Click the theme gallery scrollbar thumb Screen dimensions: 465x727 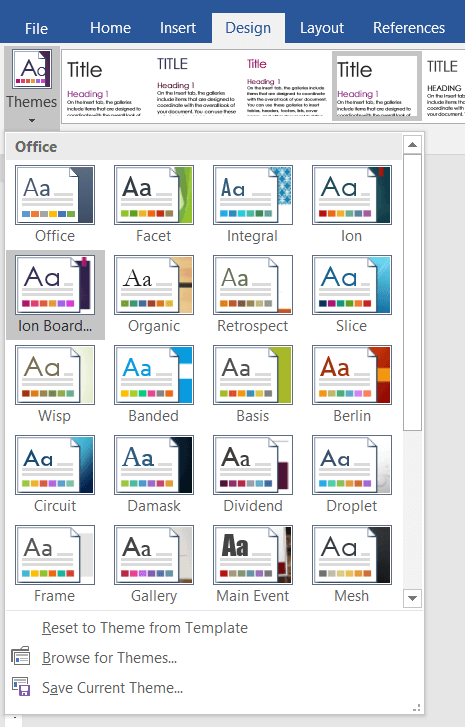412,293
